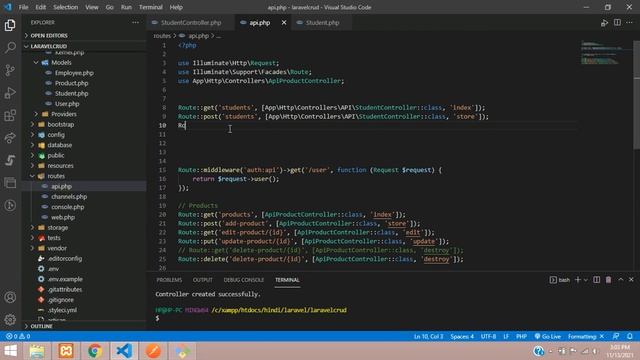
Task: Open the terminal launch profile dropdown
Action: click(x=586, y=280)
